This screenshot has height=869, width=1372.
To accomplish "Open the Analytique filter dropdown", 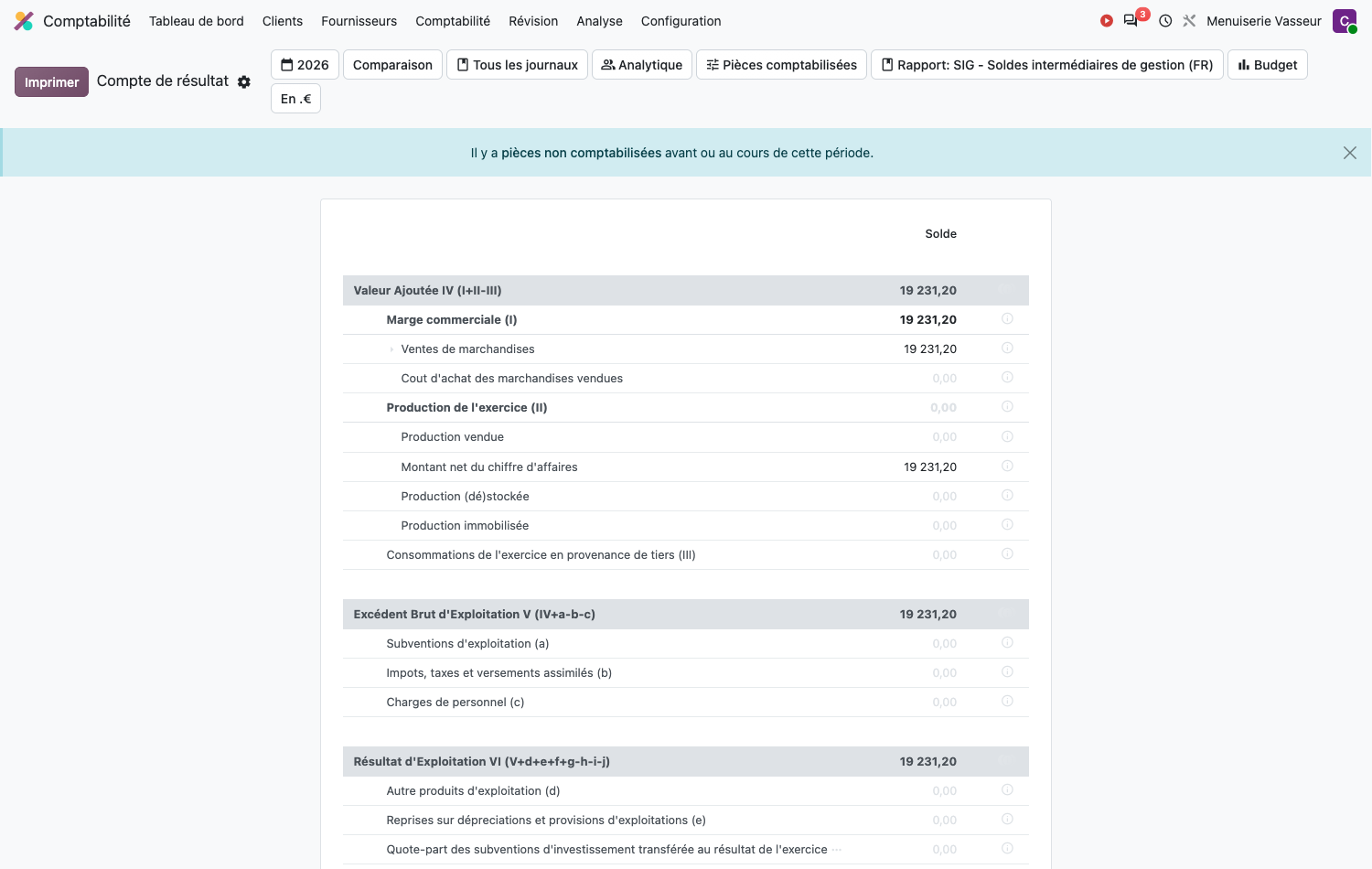I will click(642, 65).
